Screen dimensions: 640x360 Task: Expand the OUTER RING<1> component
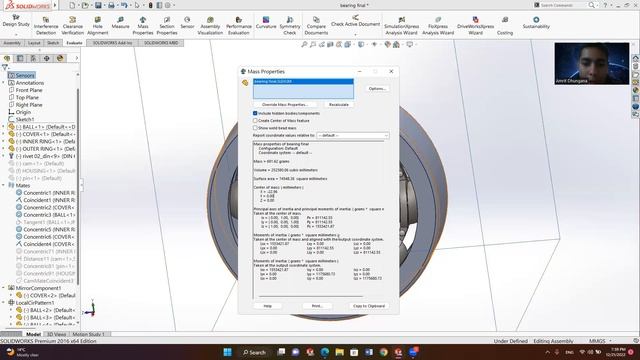[4, 149]
